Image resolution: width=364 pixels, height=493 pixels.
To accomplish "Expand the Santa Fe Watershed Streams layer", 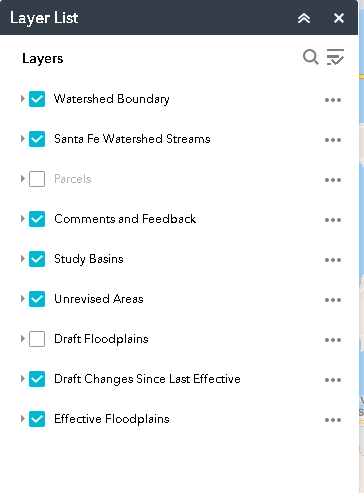I will click(x=23, y=138).
